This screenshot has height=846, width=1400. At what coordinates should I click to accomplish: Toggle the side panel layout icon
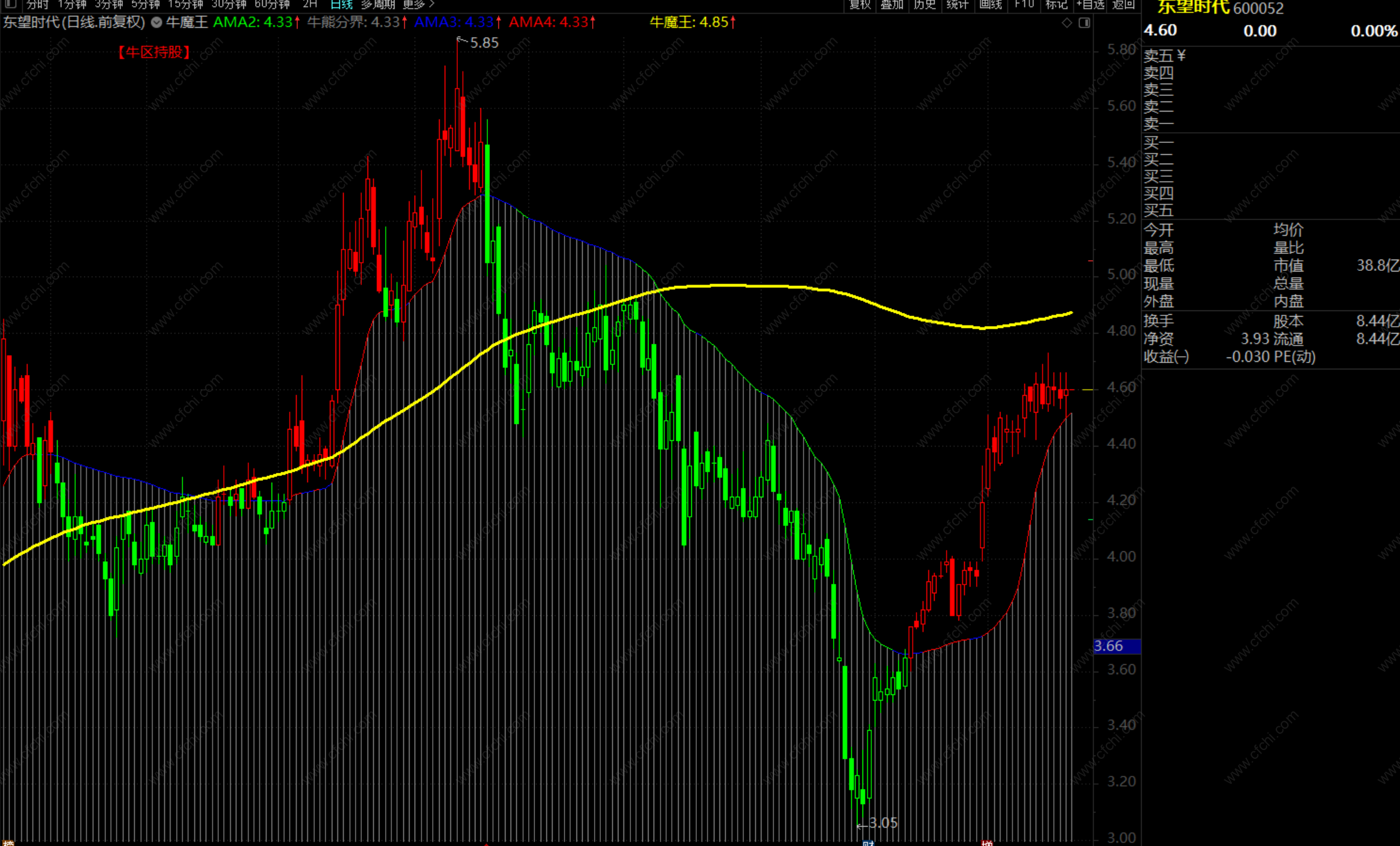tap(1084, 23)
